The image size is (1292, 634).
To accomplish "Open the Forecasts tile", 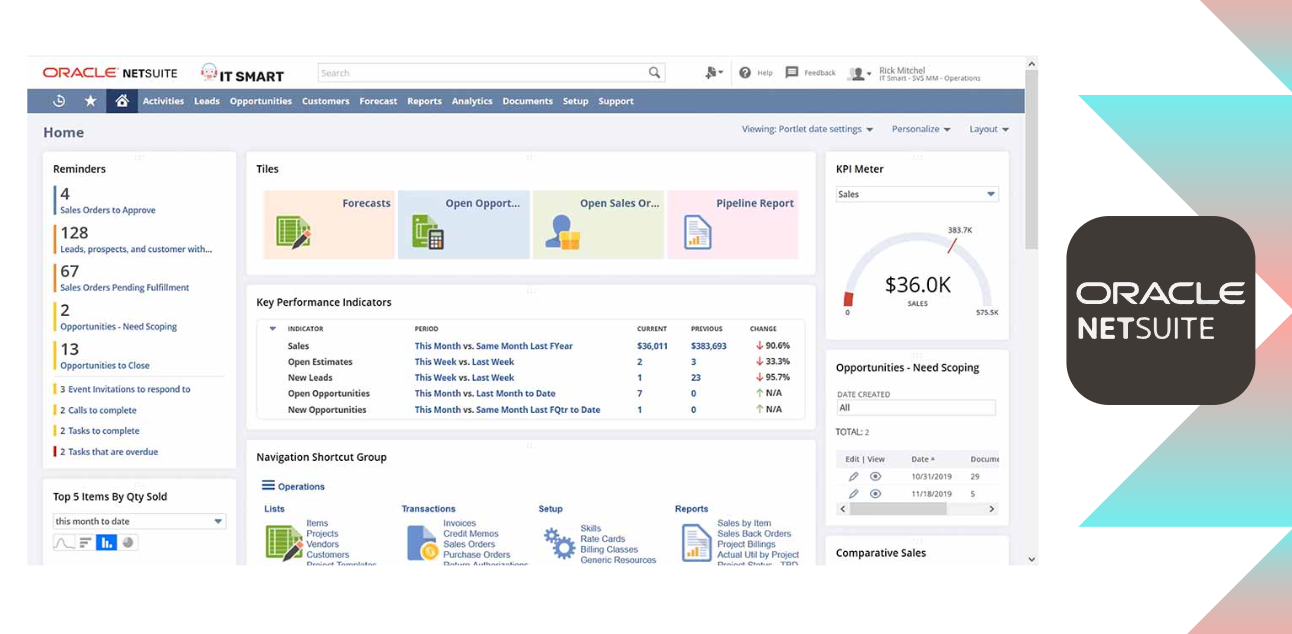I will (329, 225).
